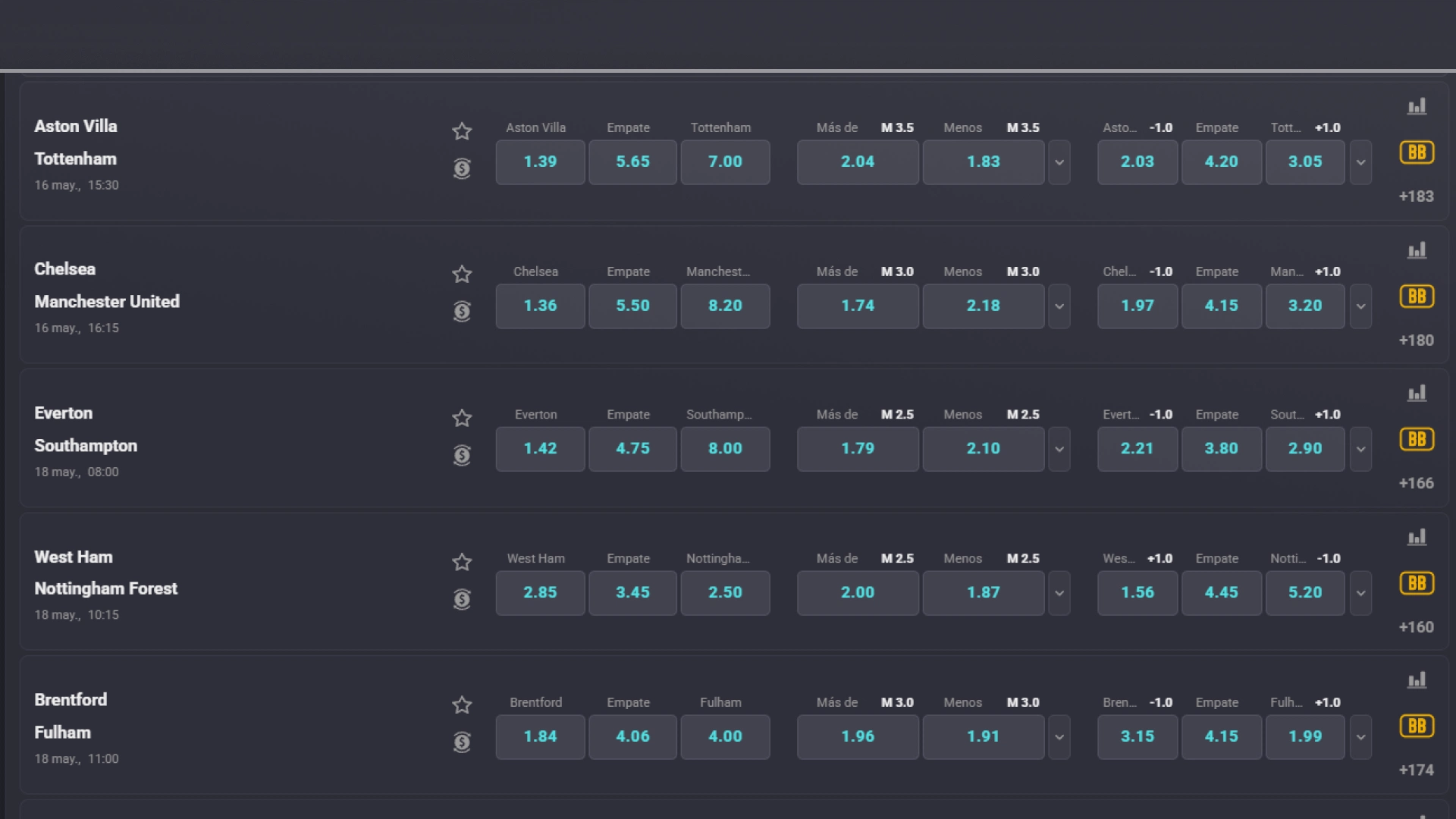The image size is (1456, 819).
Task: Open statistics chart icon for West Ham match
Action: click(1417, 537)
